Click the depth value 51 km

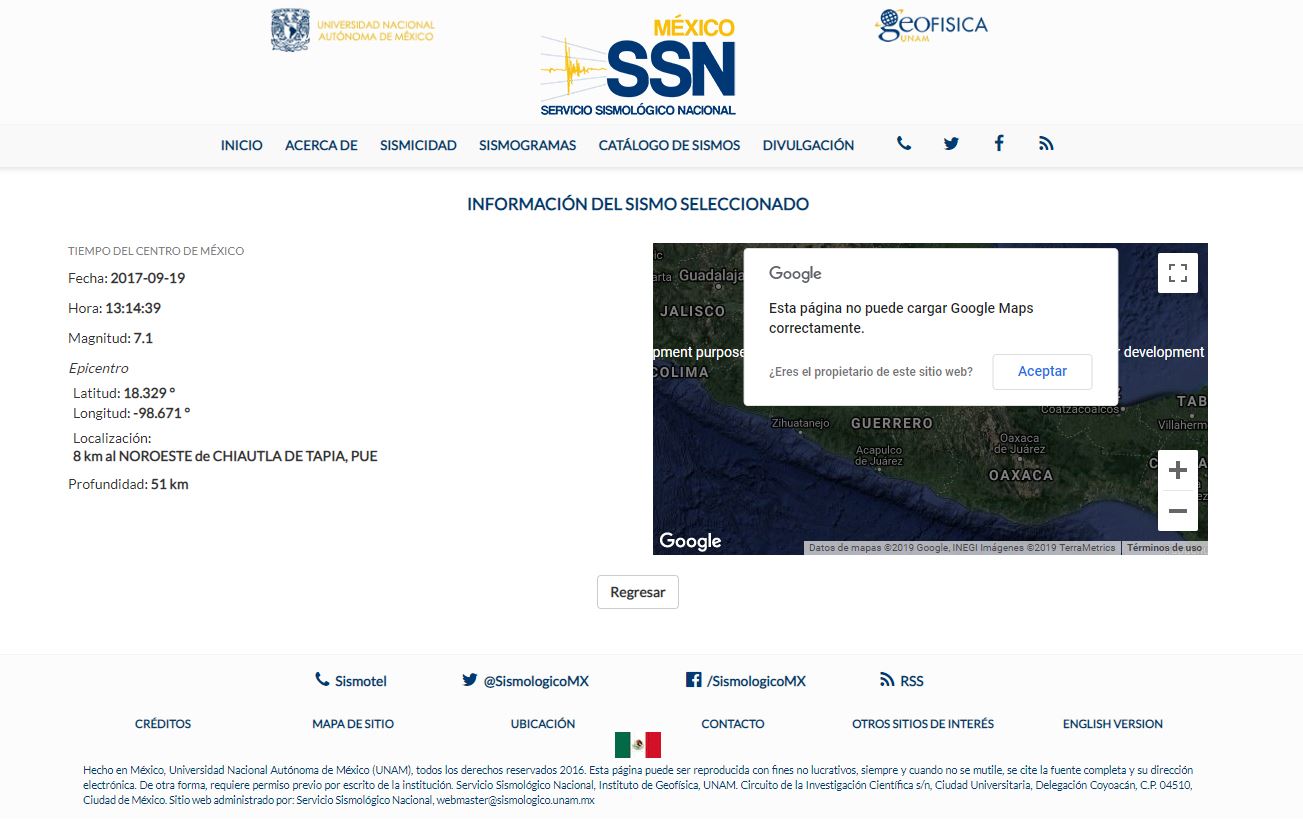170,484
